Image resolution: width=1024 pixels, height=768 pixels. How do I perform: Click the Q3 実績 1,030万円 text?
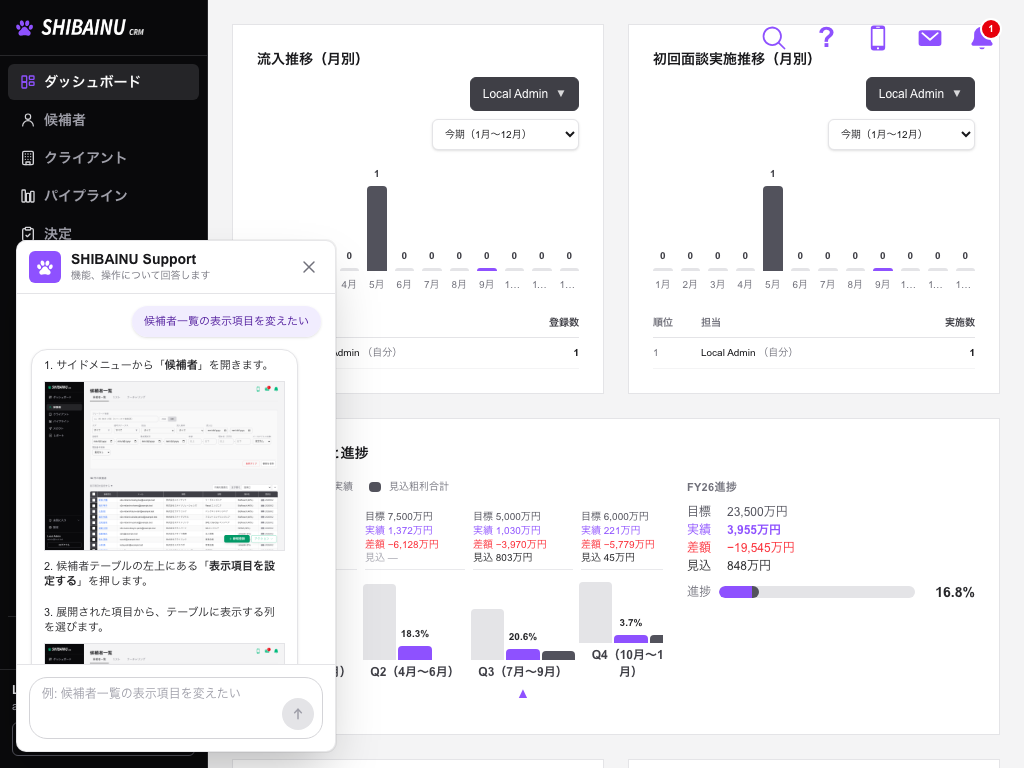tap(507, 530)
